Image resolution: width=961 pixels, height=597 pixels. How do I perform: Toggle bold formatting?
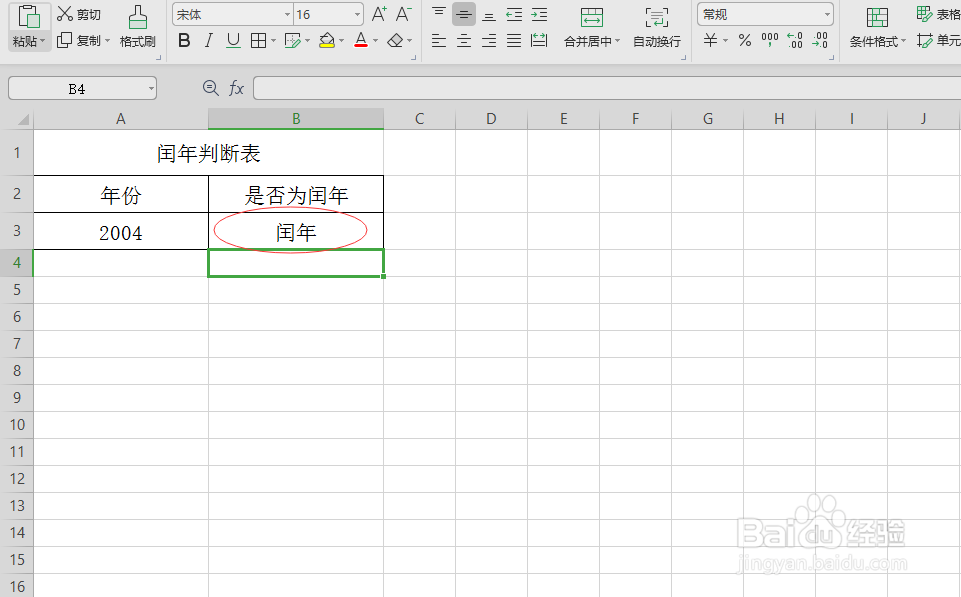click(x=183, y=40)
